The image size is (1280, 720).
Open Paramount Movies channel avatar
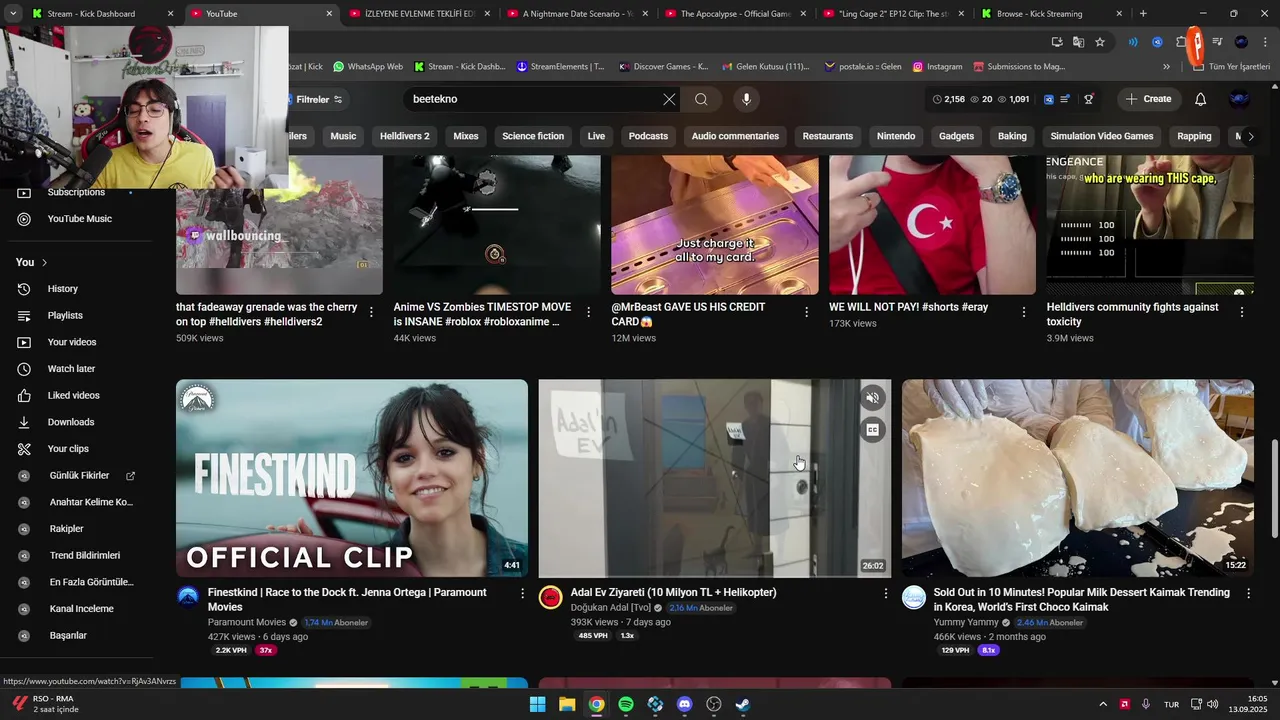coord(188,598)
